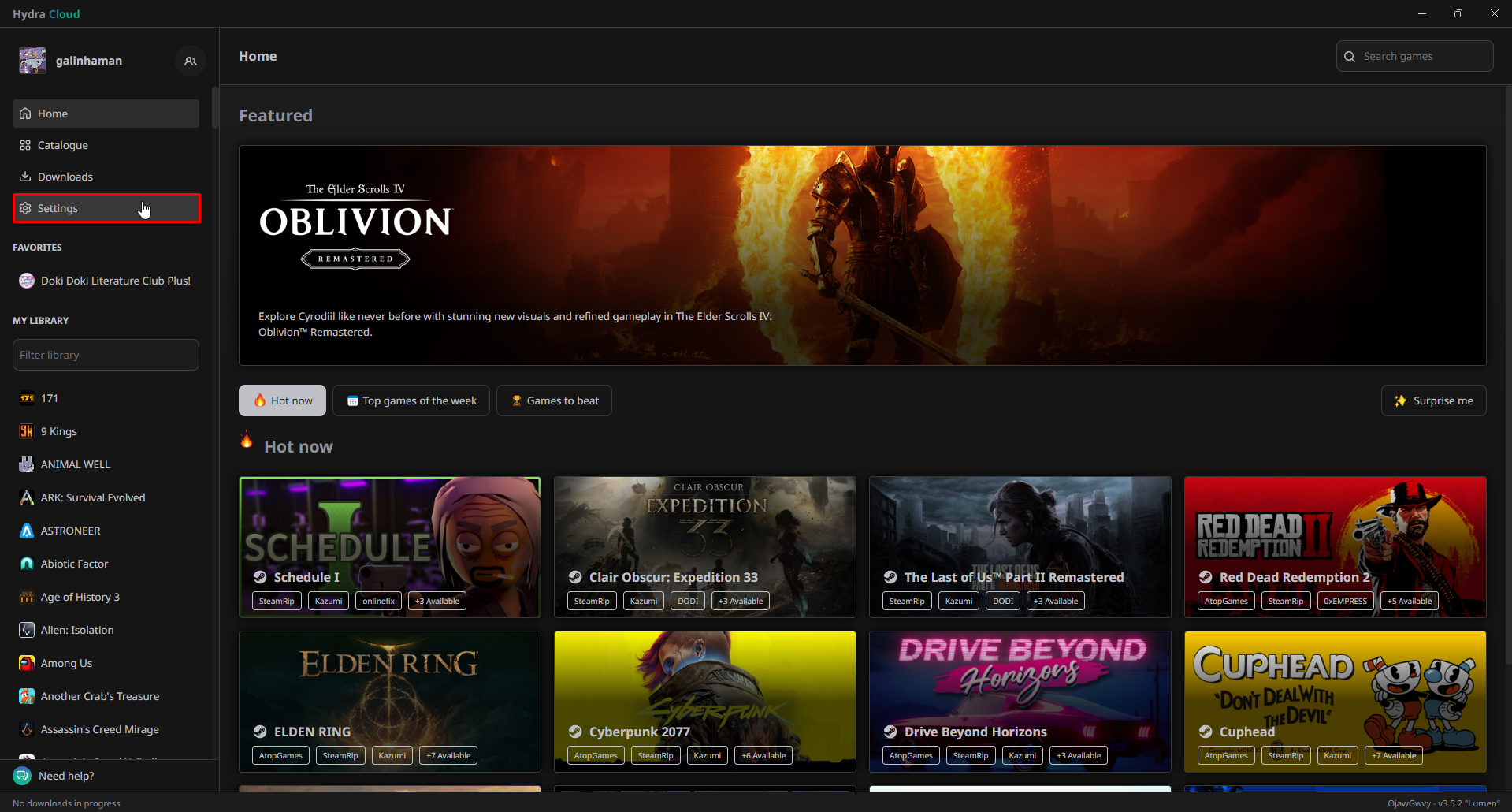
Task: Open ARK: Survival Evolved in library
Action: click(x=92, y=497)
